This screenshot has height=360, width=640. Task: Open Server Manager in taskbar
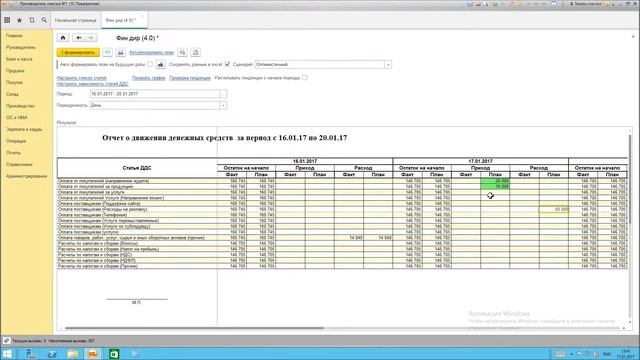click(x=31, y=354)
